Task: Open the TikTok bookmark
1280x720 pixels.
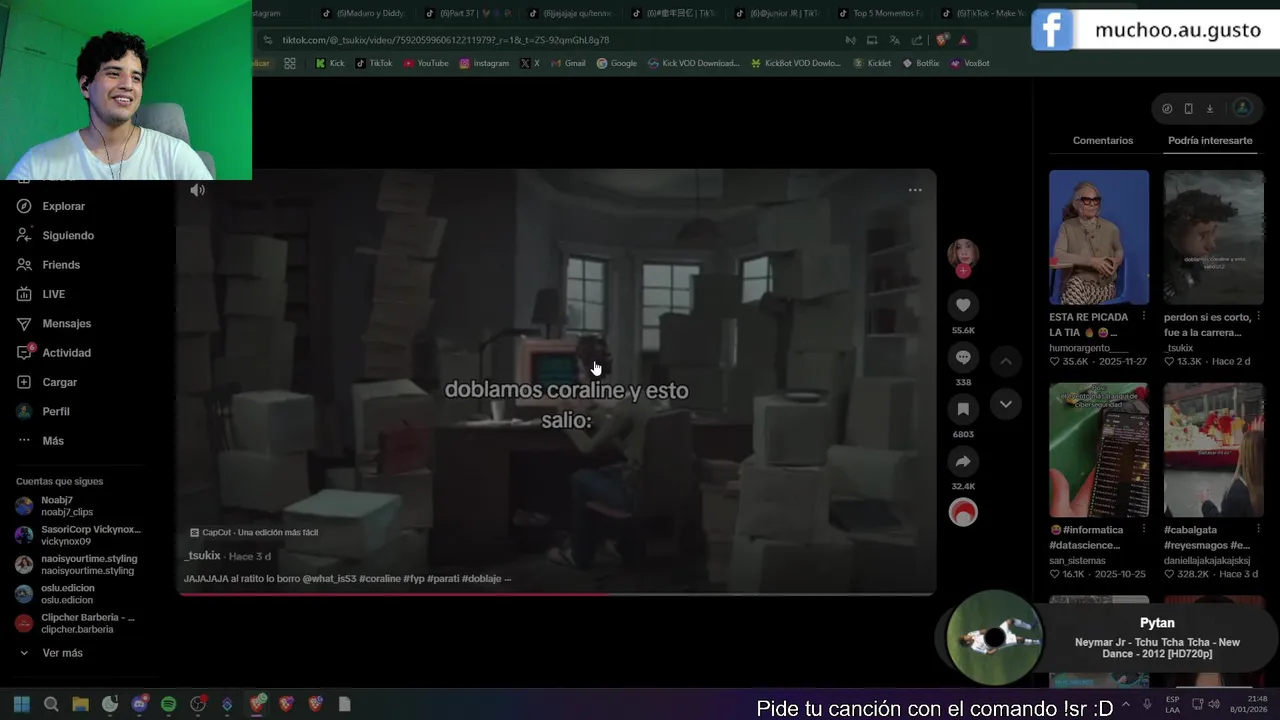Action: tap(374, 63)
